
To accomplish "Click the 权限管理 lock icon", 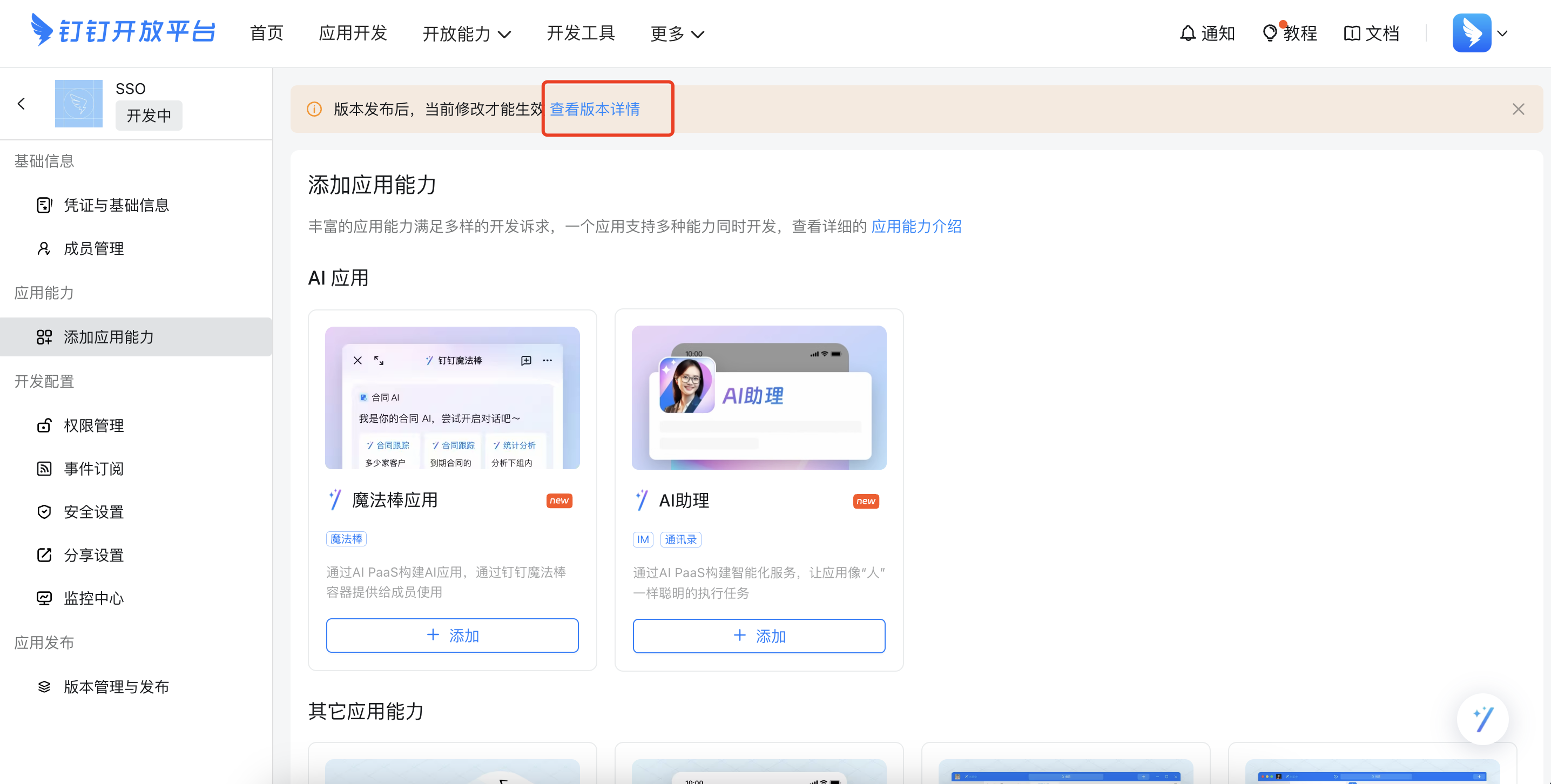I will click(44, 425).
